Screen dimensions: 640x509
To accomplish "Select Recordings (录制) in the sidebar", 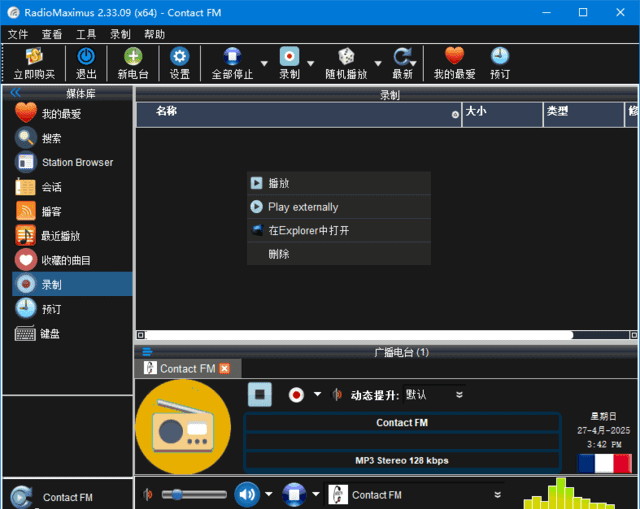I will pyautogui.click(x=72, y=284).
